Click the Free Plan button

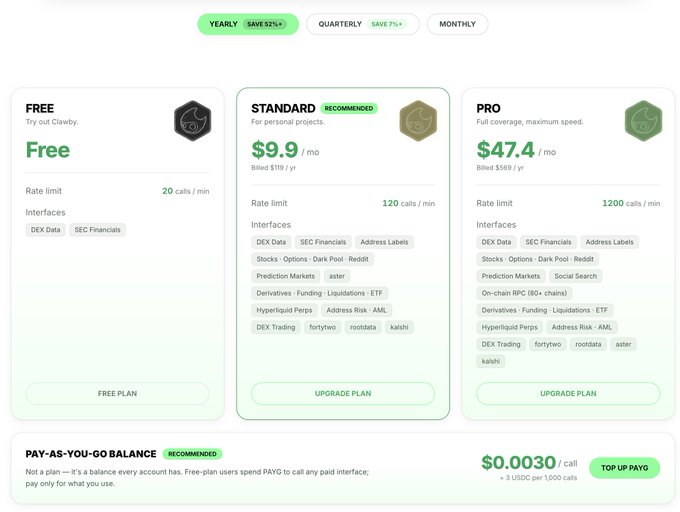pos(118,394)
